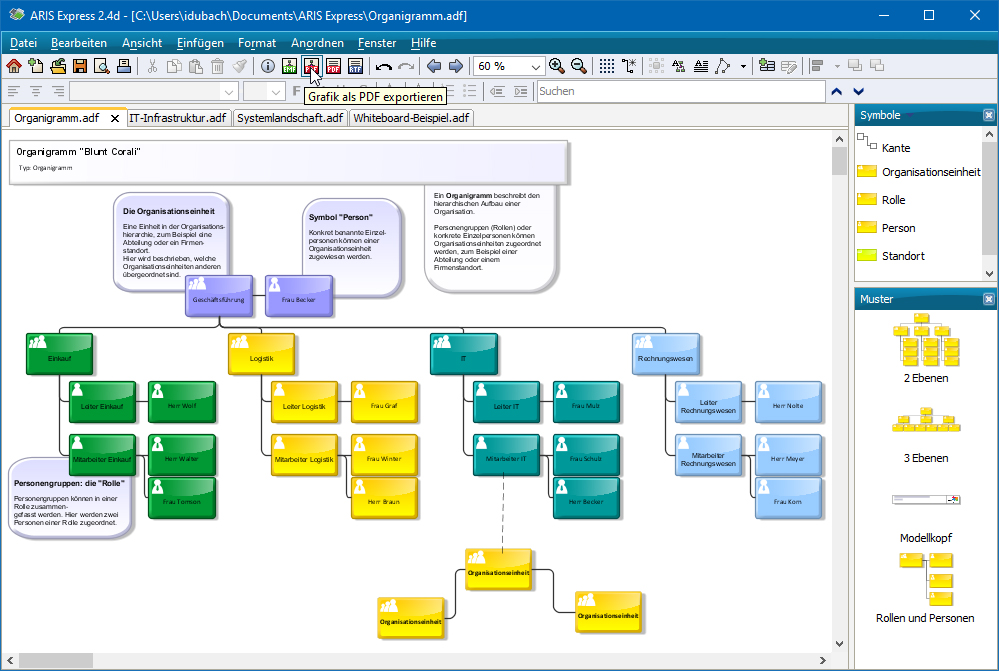The width and height of the screenshot is (999, 671).
Task: Click the decrease indent icon
Action: [x=498, y=92]
